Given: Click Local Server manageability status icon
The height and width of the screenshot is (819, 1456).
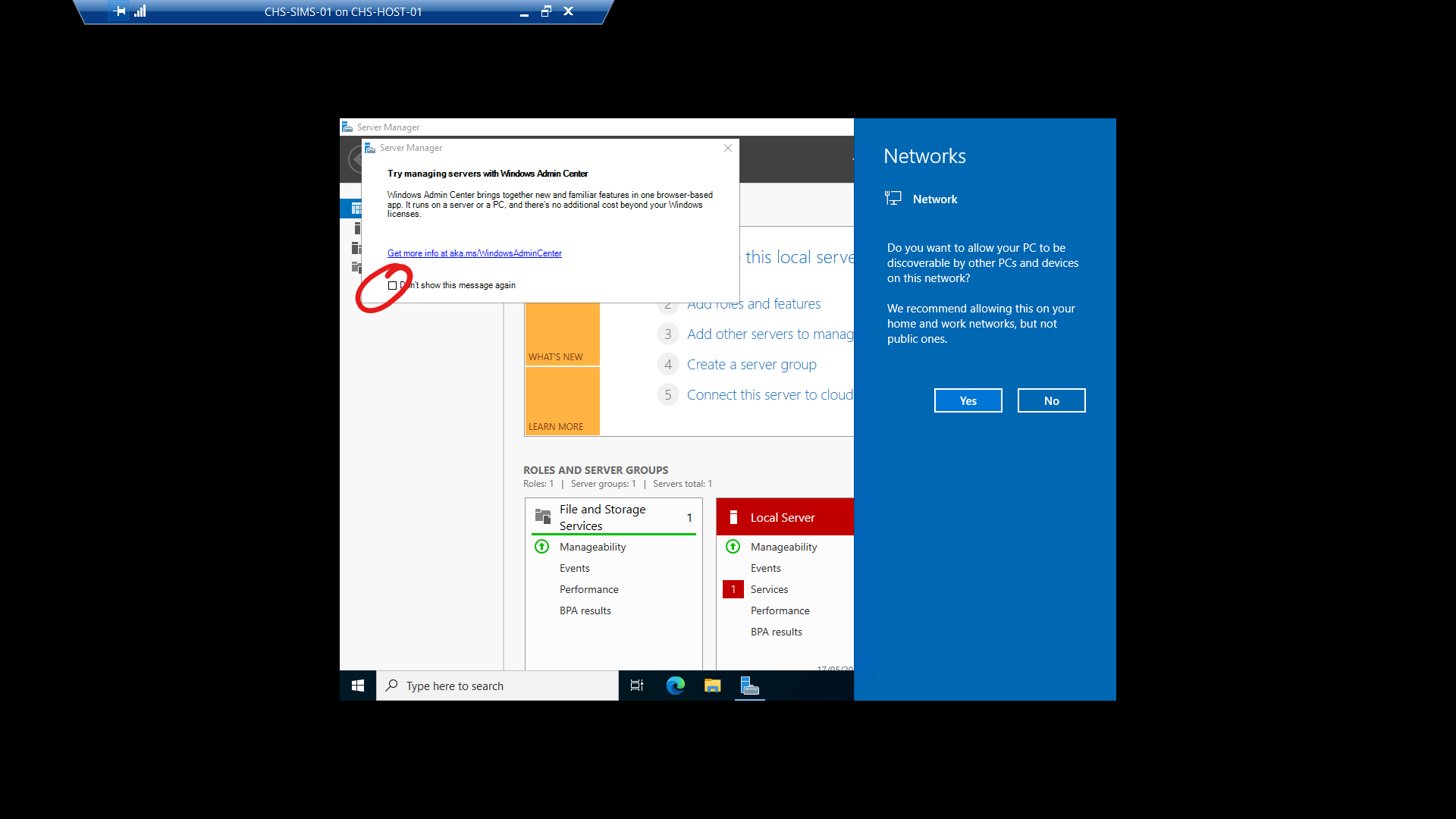Looking at the screenshot, I should pos(733,547).
